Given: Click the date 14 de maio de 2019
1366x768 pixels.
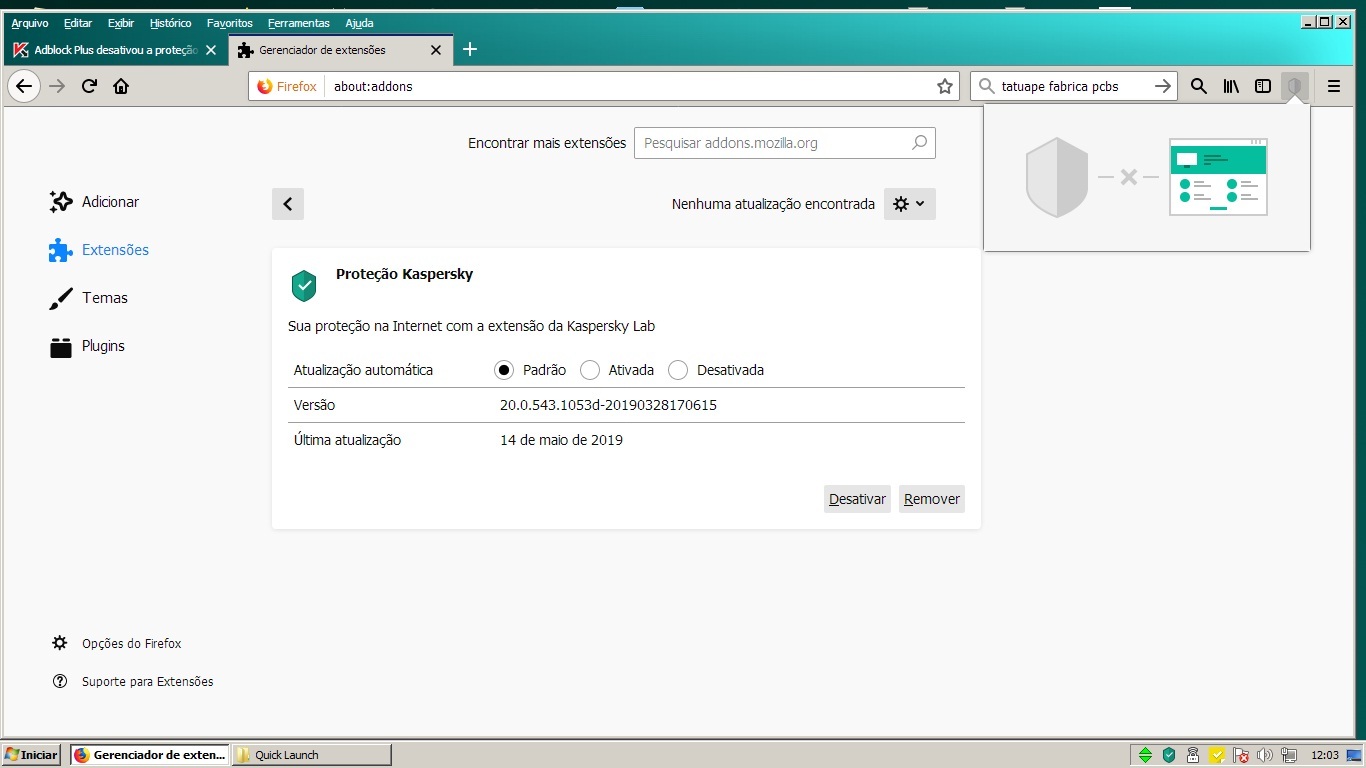Looking at the screenshot, I should click(561, 440).
